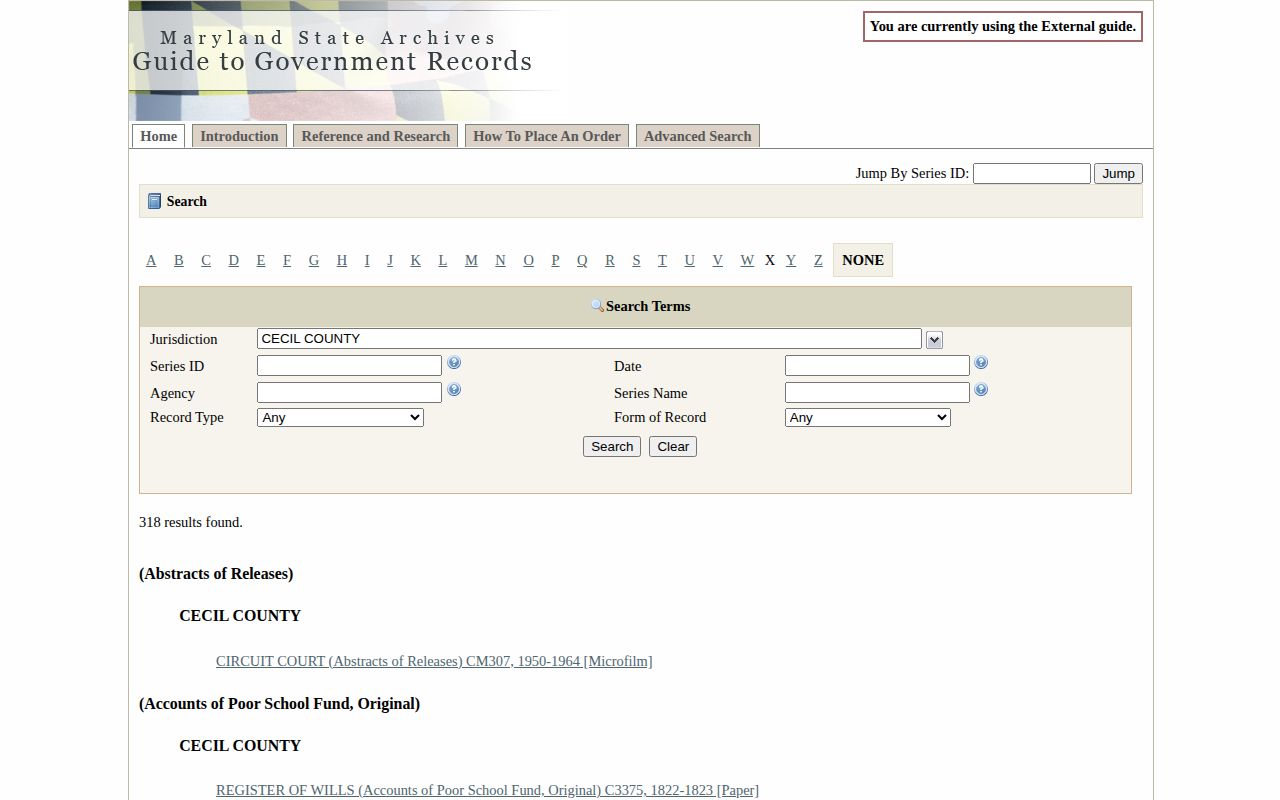Open the Record Type dropdown
Viewport: 1280px width, 800px height.
point(340,418)
